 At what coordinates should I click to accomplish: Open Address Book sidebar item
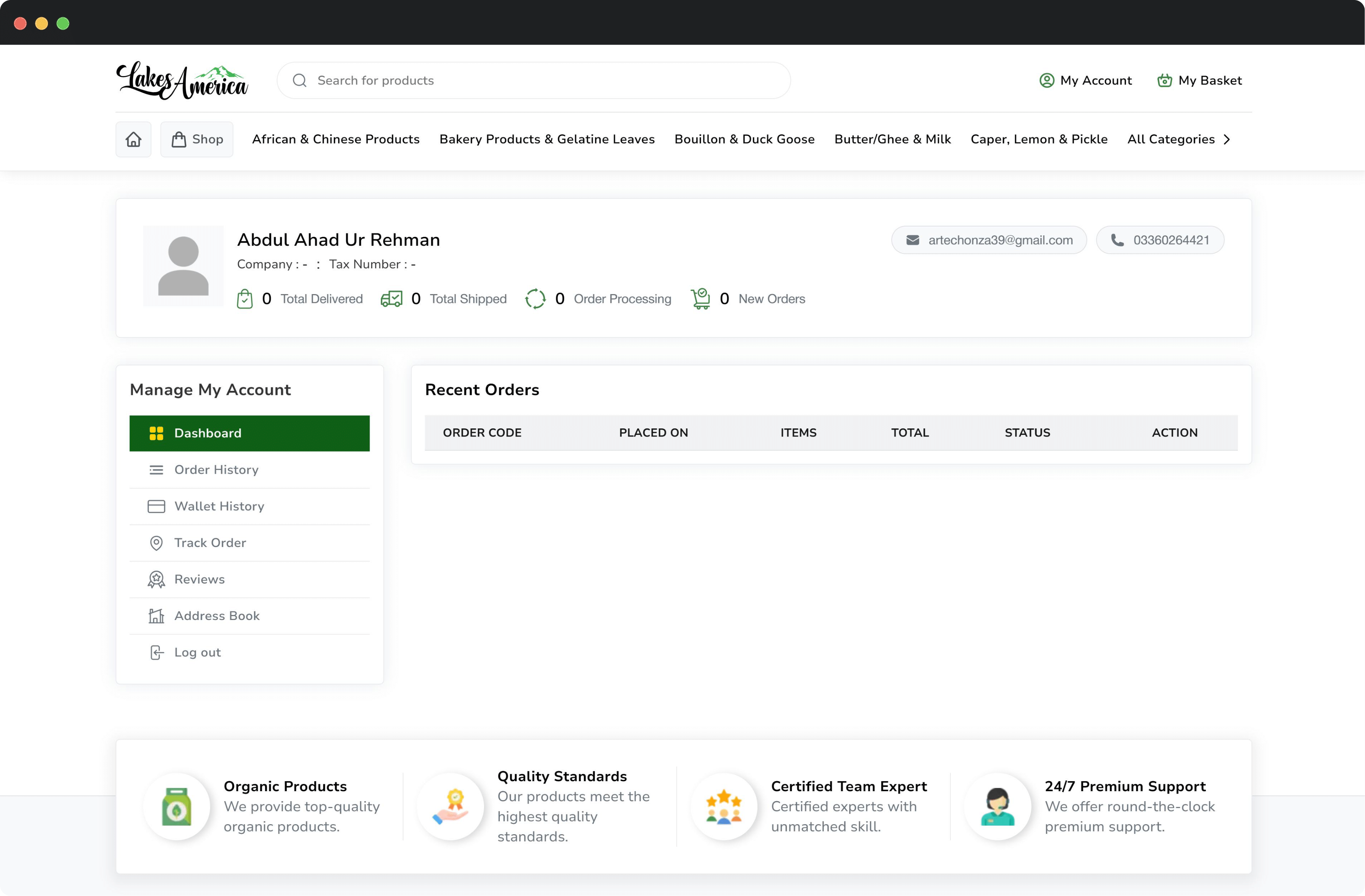217,615
